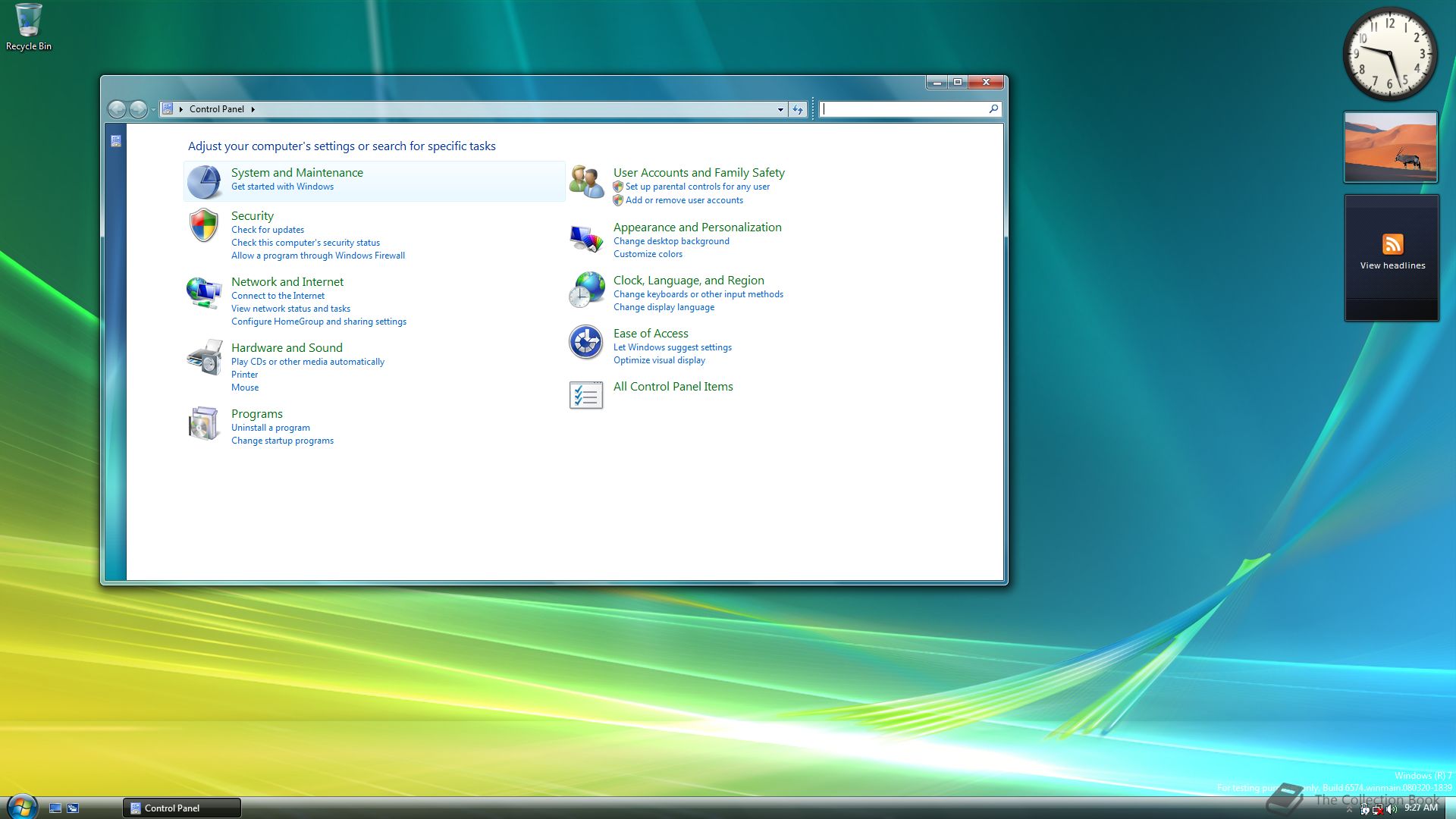Open System and Maintenance category
Viewport: 1456px width, 819px height.
pos(297,173)
